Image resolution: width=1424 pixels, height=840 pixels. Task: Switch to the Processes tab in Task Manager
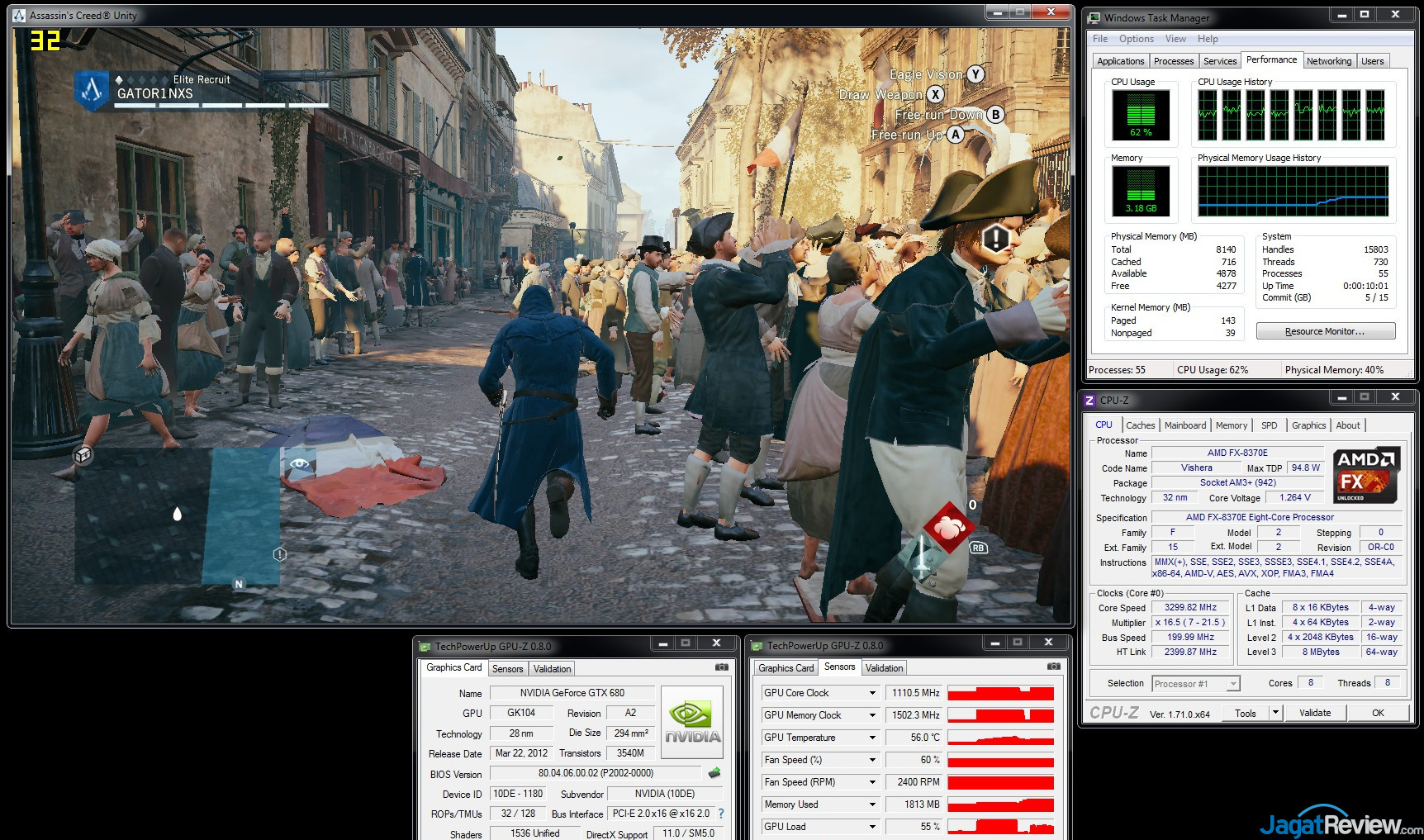tap(1174, 61)
